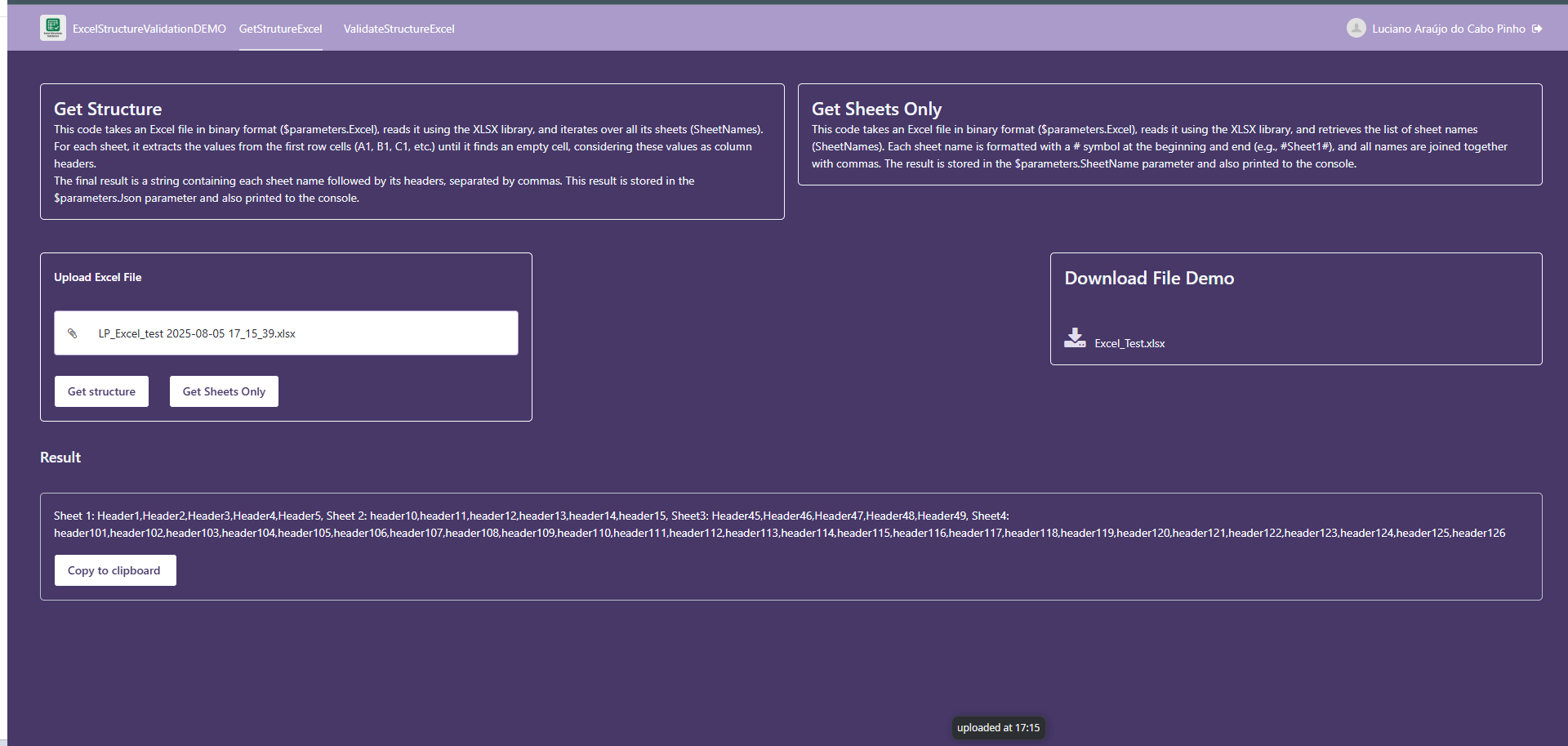The image size is (1568, 746).
Task: Switch to the ValidateStructureExcel tab
Action: pyautogui.click(x=399, y=29)
